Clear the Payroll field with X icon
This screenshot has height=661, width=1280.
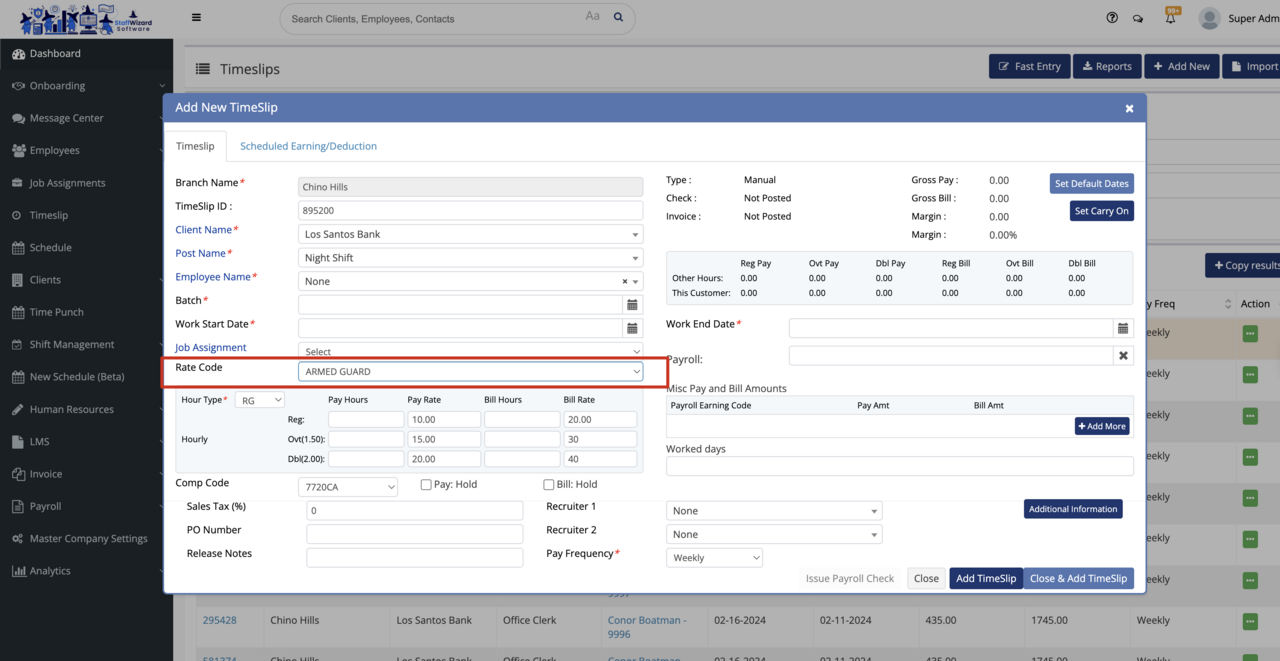1123,356
